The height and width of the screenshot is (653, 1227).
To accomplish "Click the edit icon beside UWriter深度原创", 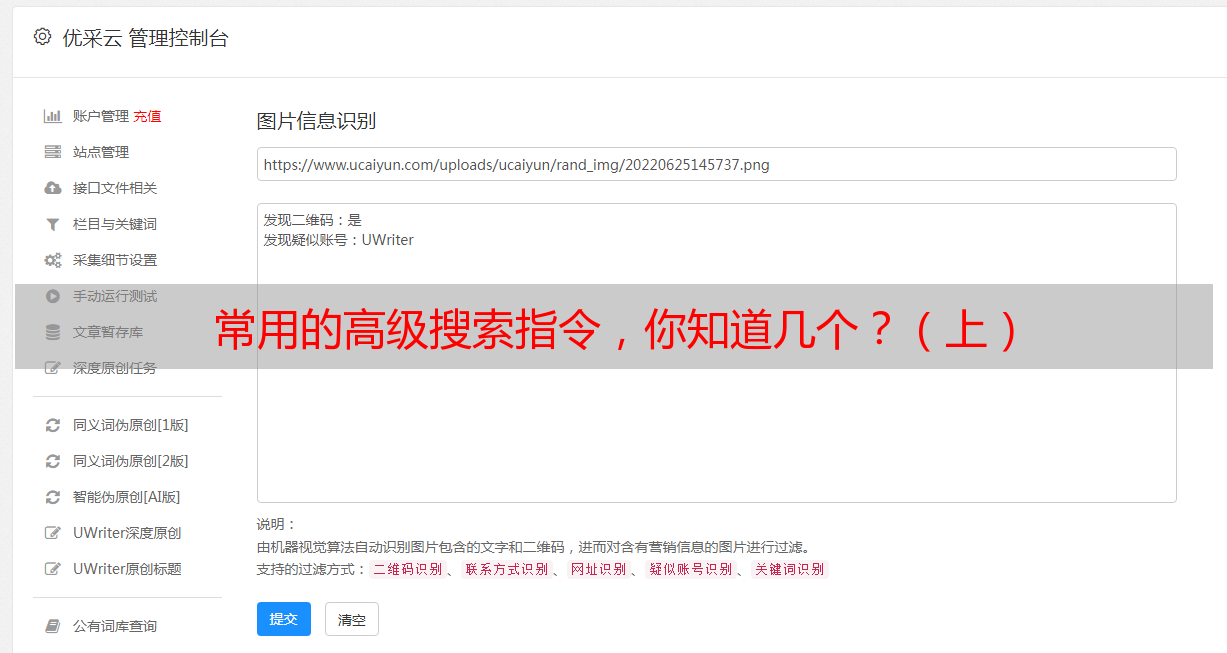I will (x=53, y=533).
